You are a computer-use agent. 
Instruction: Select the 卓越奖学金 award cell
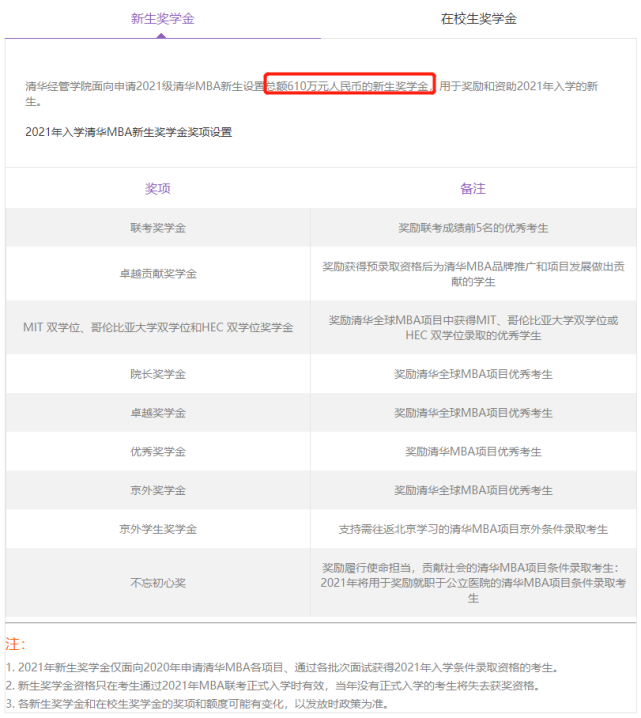pyautogui.click(x=158, y=413)
